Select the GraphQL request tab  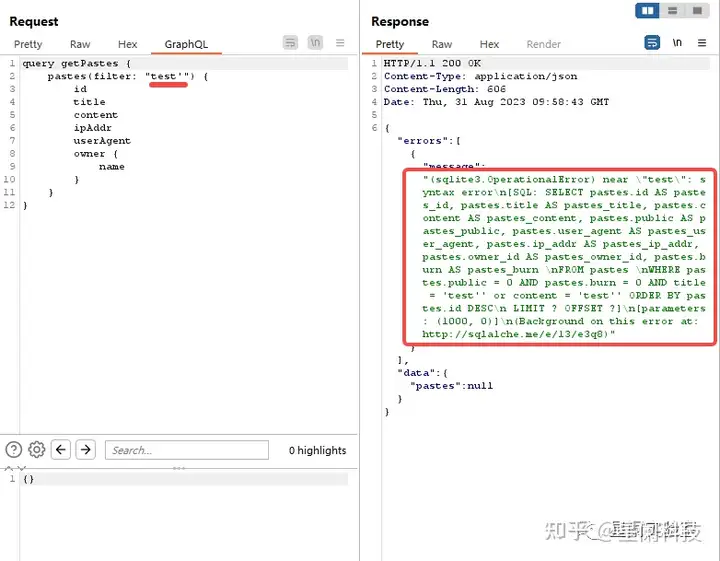click(186, 44)
